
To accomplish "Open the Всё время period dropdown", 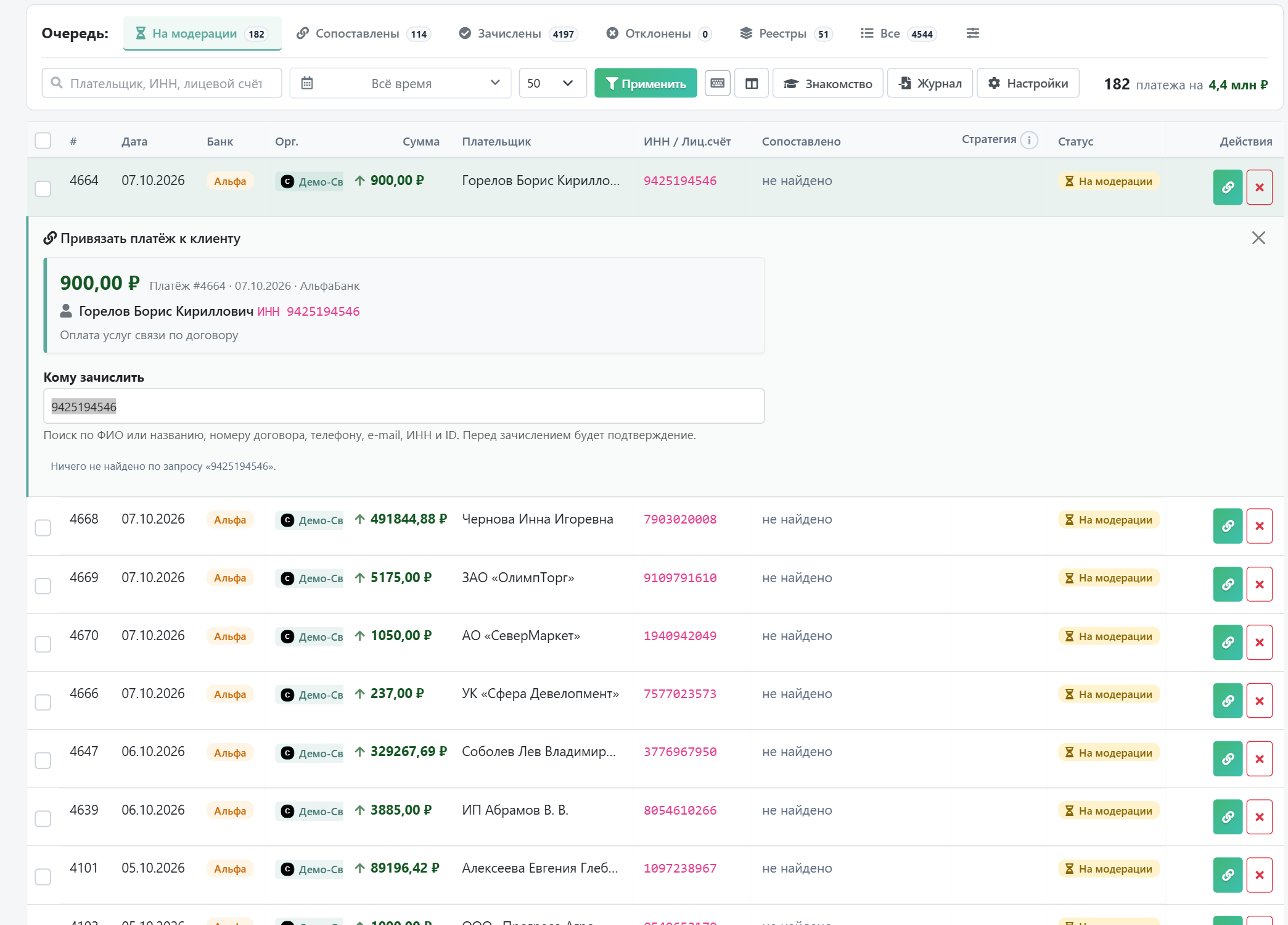I will coord(400,83).
